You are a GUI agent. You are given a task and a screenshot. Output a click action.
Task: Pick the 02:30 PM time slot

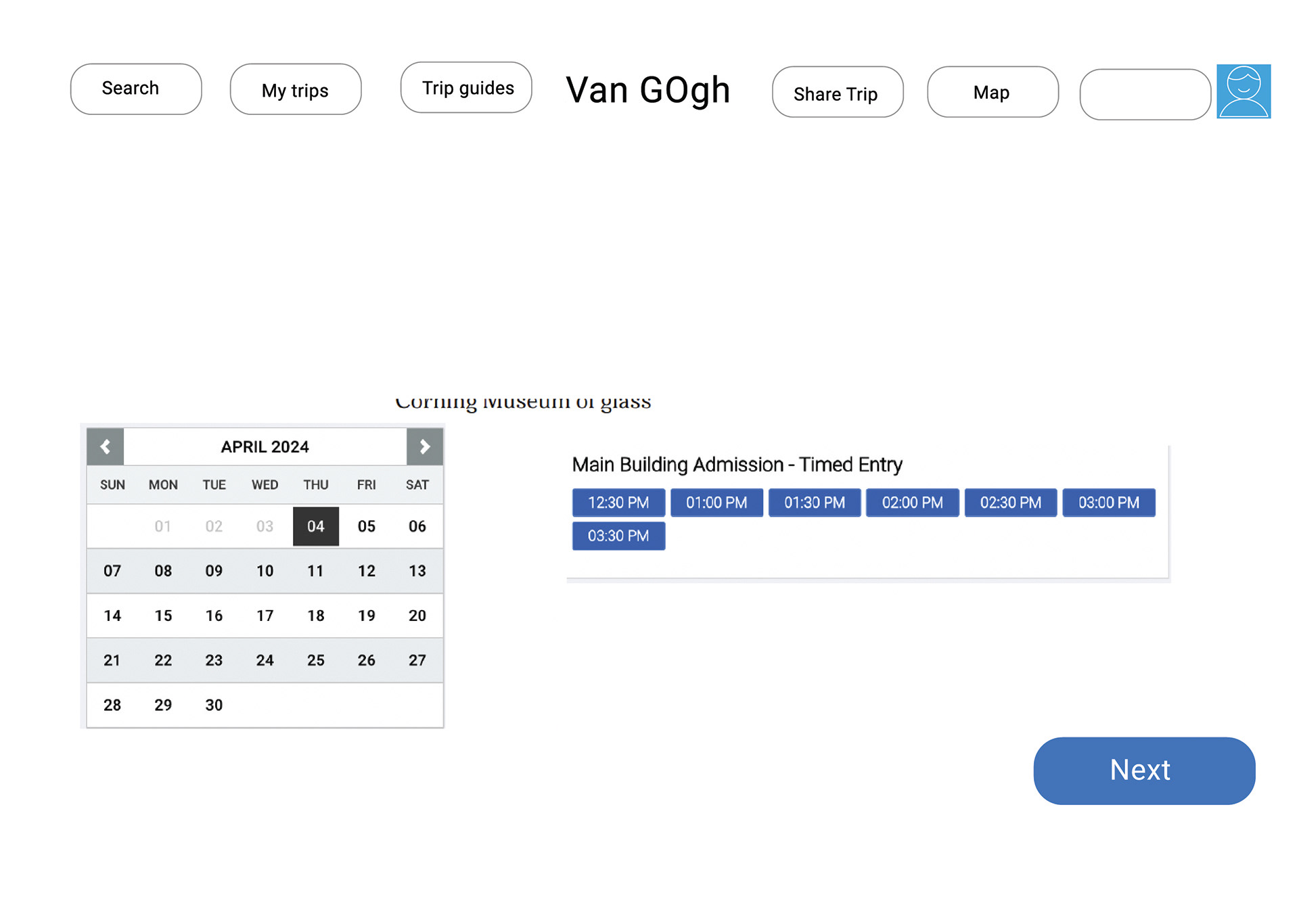click(x=1011, y=503)
